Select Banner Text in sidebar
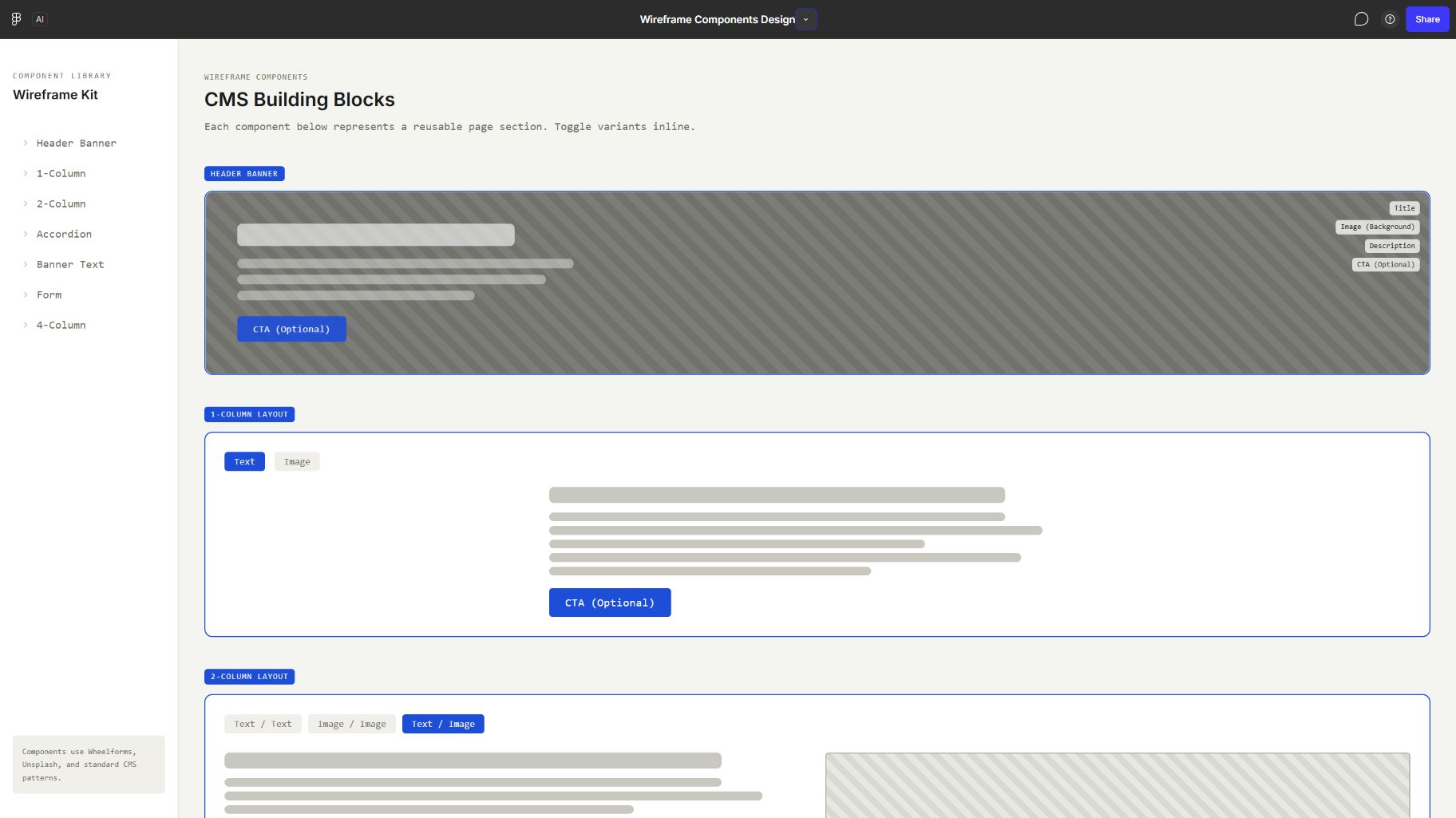Image resolution: width=1456 pixels, height=818 pixels. coord(70,264)
